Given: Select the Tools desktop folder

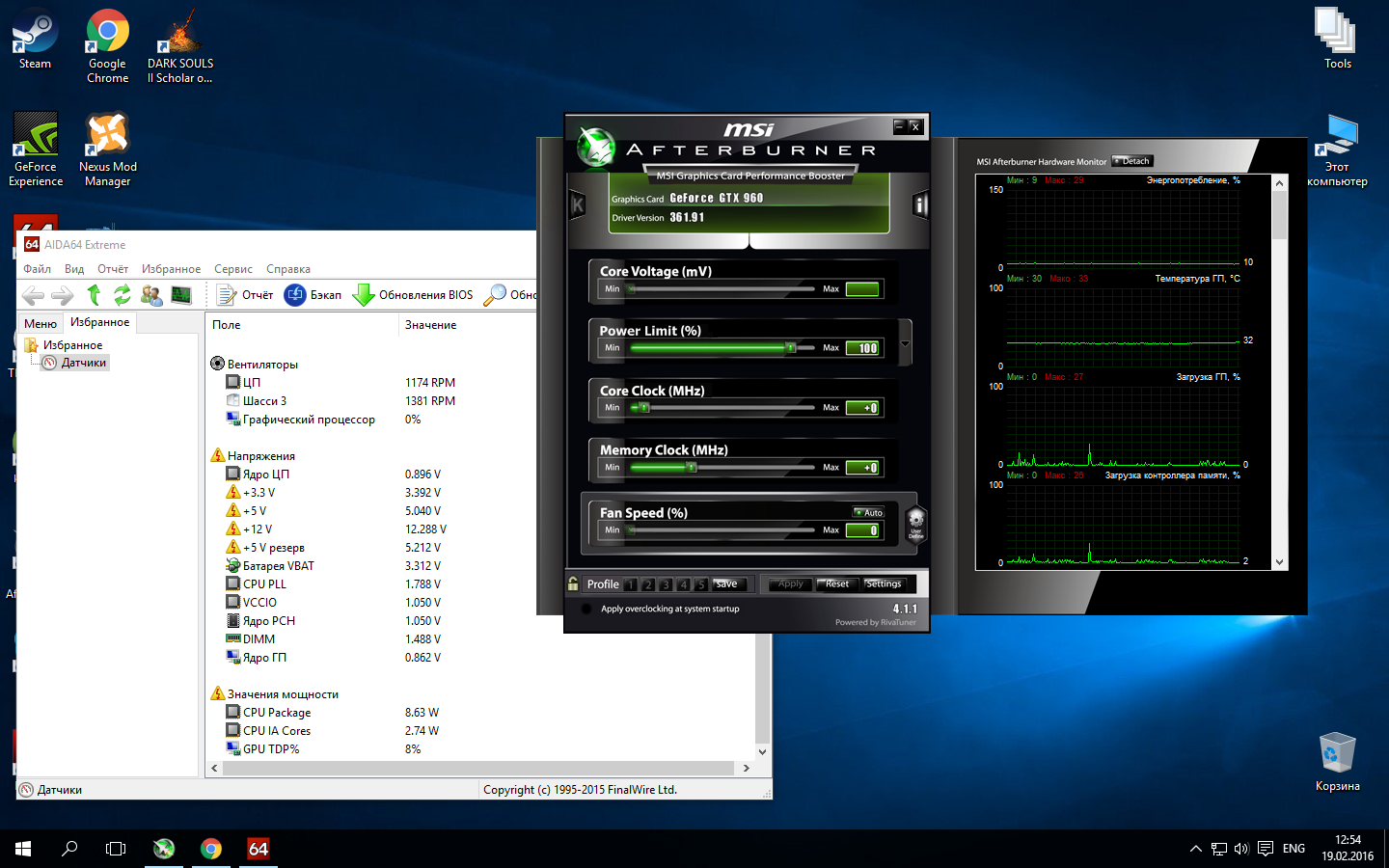Looking at the screenshot, I should 1338,39.
